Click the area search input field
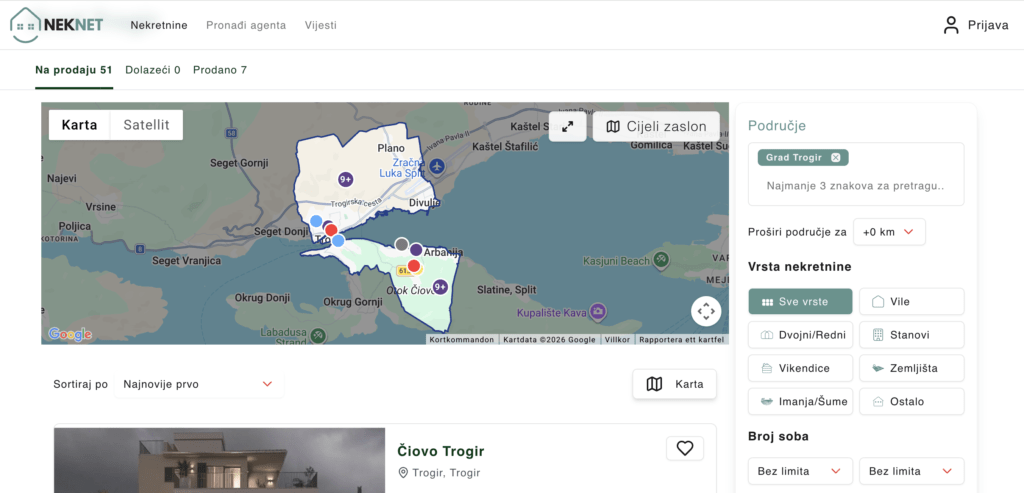Image resolution: width=1024 pixels, height=493 pixels. pos(855,186)
